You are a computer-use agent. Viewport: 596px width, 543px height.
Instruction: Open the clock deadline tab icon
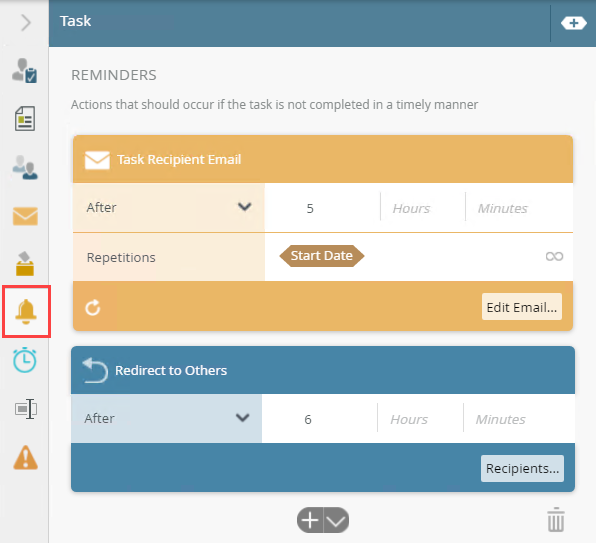pos(25,359)
